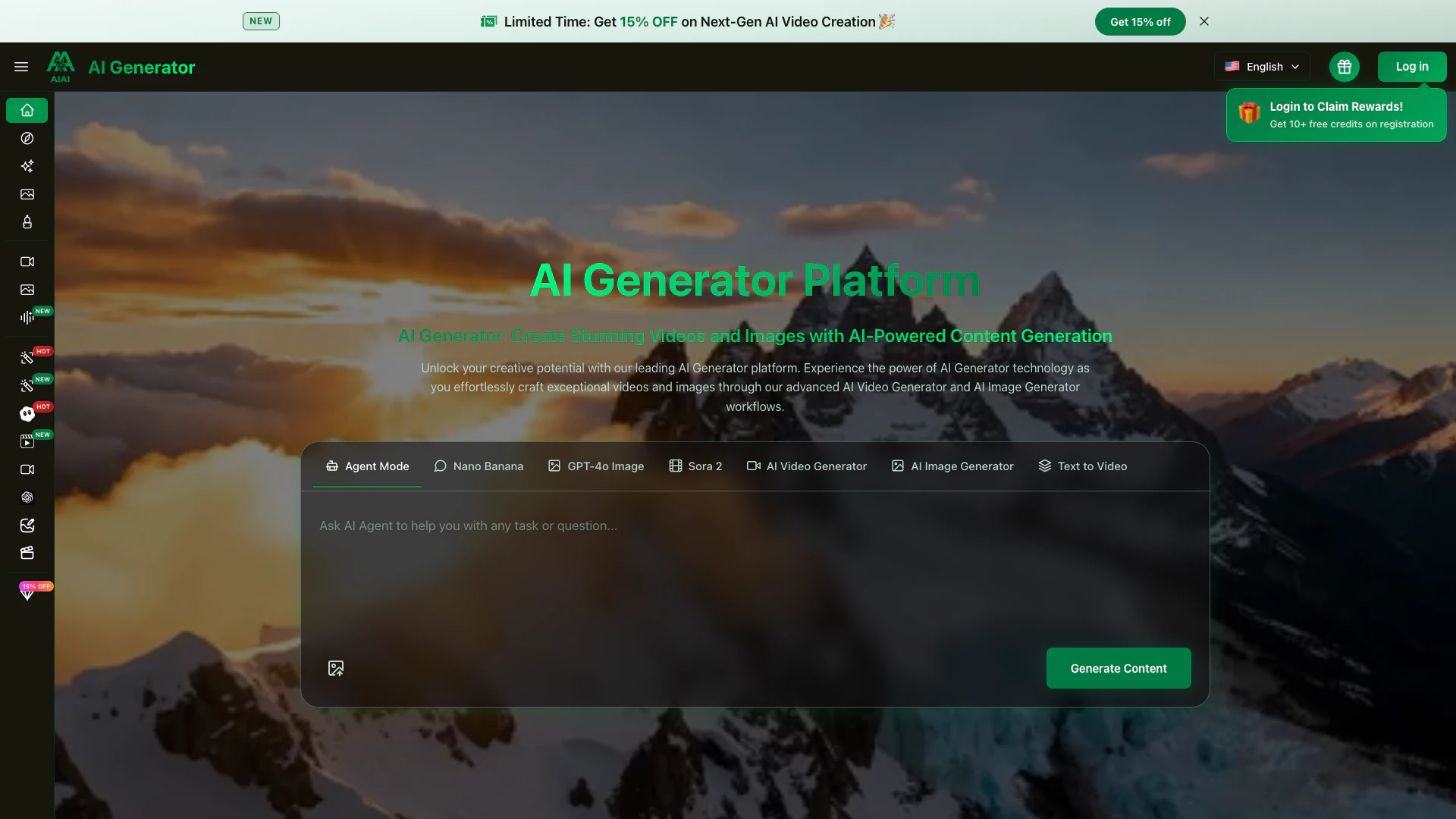Viewport: 1456px width, 819px height.
Task: Select the Sora 2 tab
Action: [x=695, y=466]
